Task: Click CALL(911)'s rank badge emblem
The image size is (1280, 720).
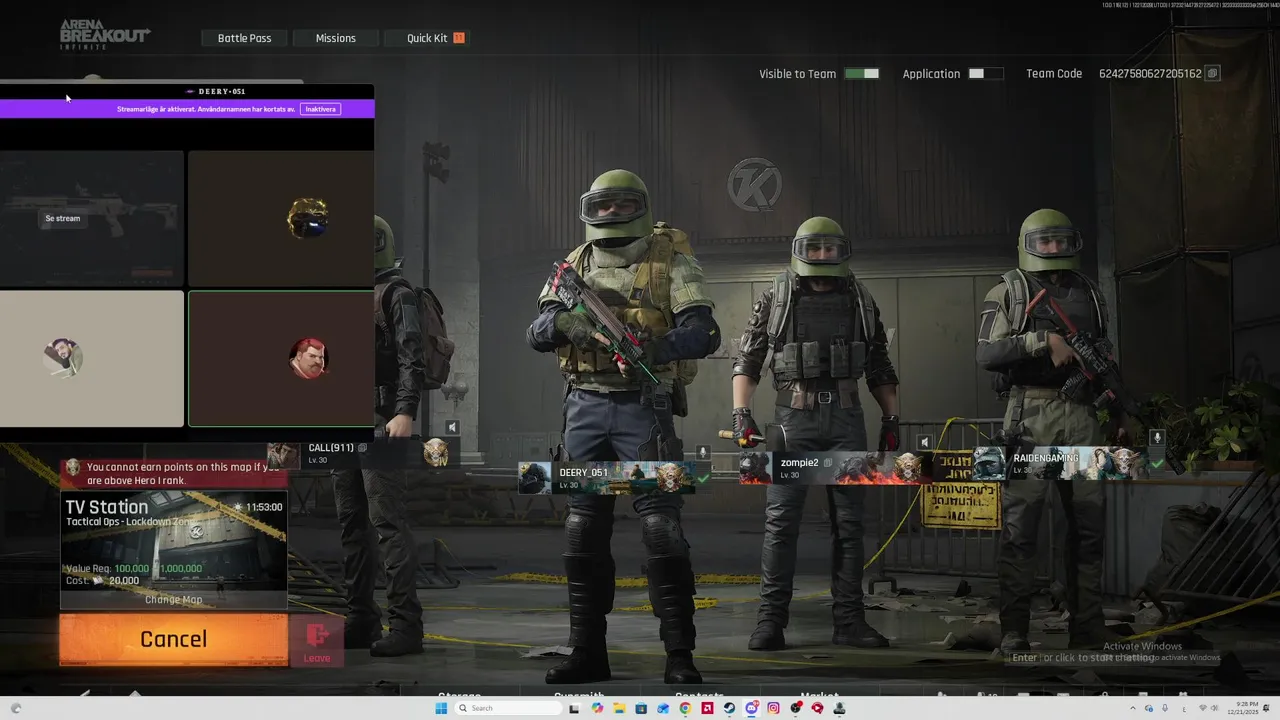Action: (x=435, y=453)
